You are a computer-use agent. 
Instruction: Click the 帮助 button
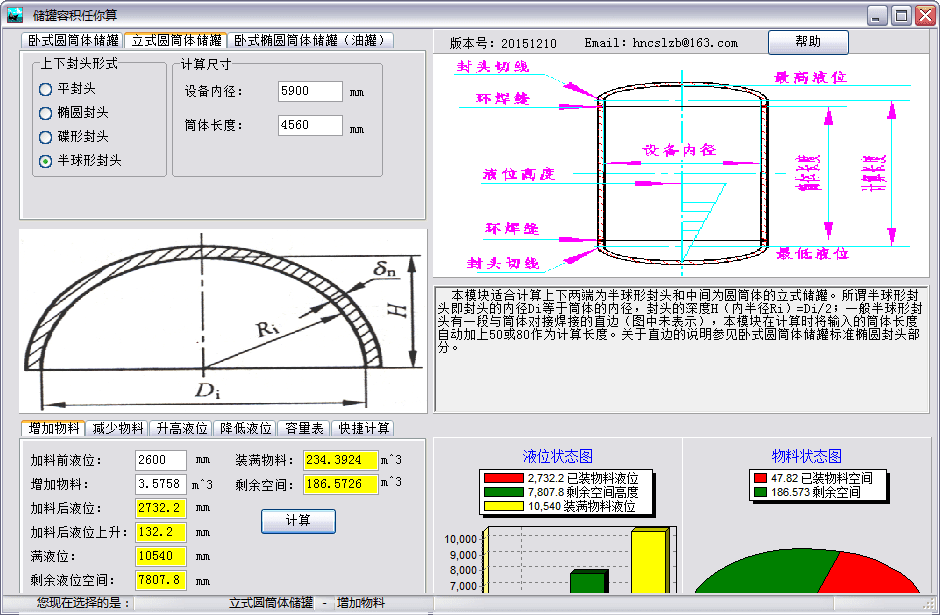(x=808, y=42)
